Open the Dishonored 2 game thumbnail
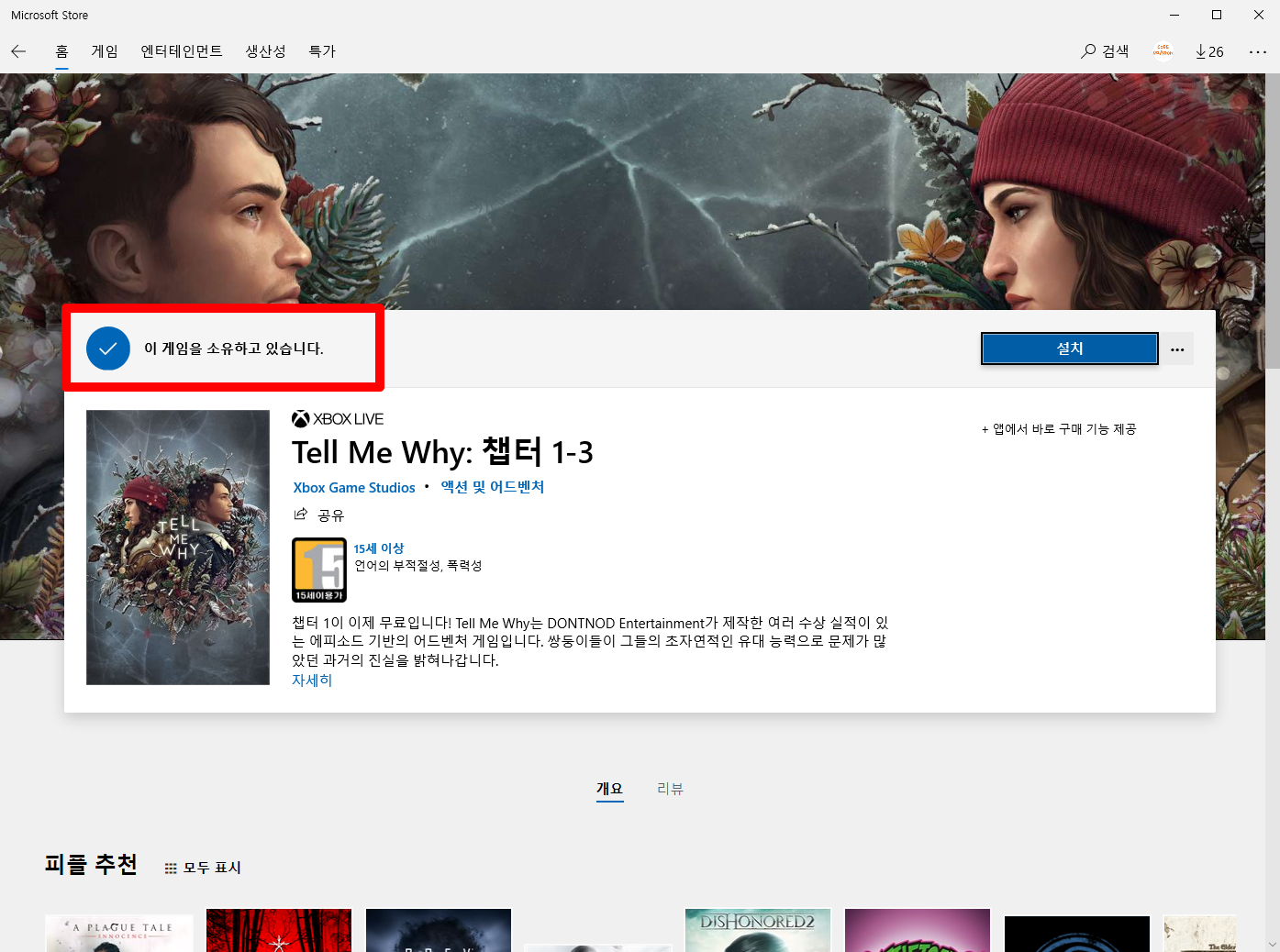This screenshot has width=1280, height=952. click(x=758, y=930)
